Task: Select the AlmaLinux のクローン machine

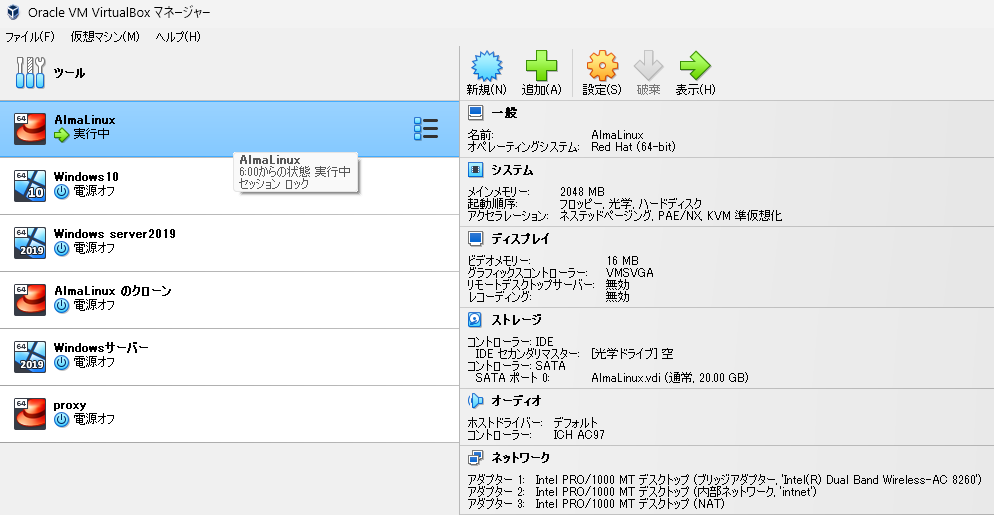Action: point(229,300)
